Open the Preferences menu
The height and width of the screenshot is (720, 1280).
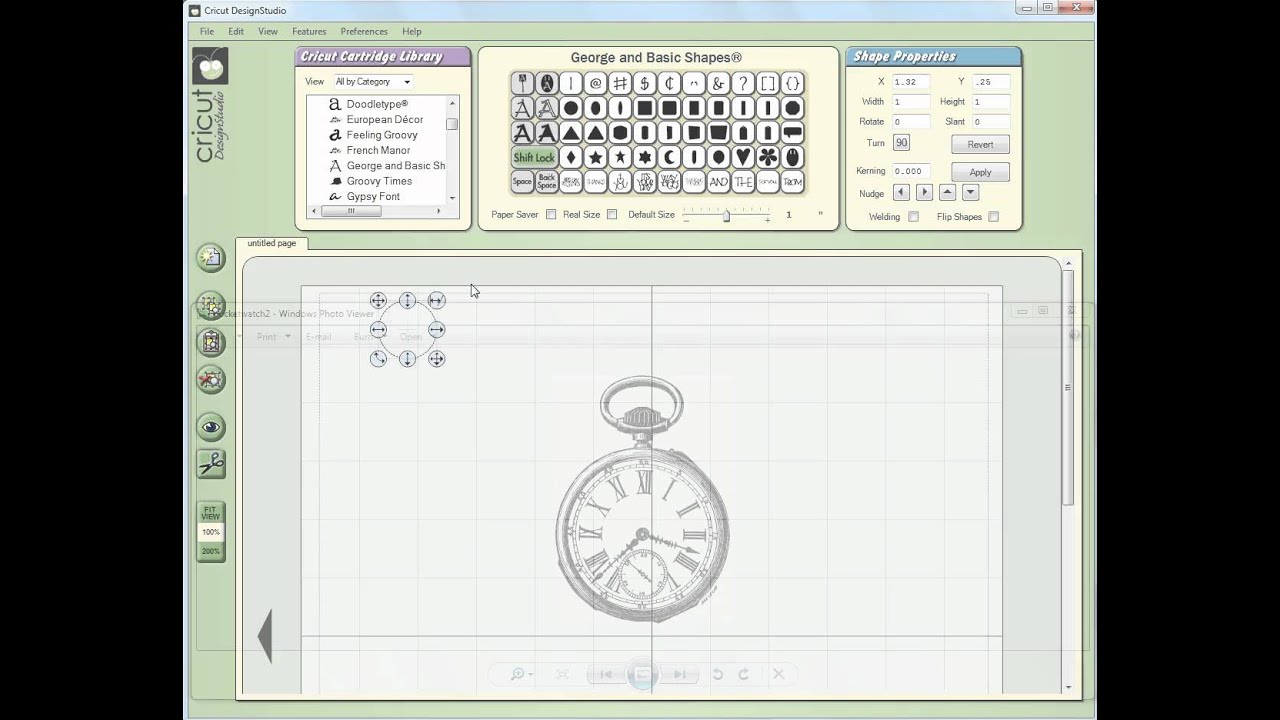click(364, 31)
